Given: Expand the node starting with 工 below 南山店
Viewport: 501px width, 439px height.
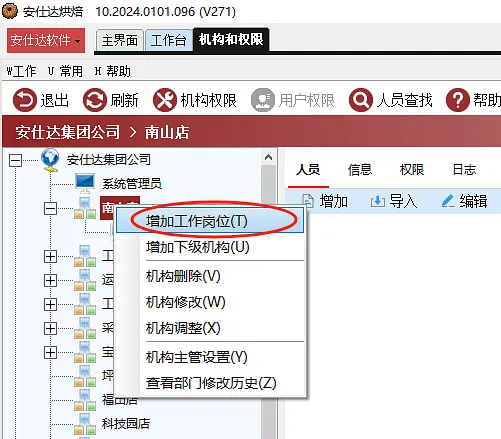Looking at the screenshot, I should (x=50, y=257).
